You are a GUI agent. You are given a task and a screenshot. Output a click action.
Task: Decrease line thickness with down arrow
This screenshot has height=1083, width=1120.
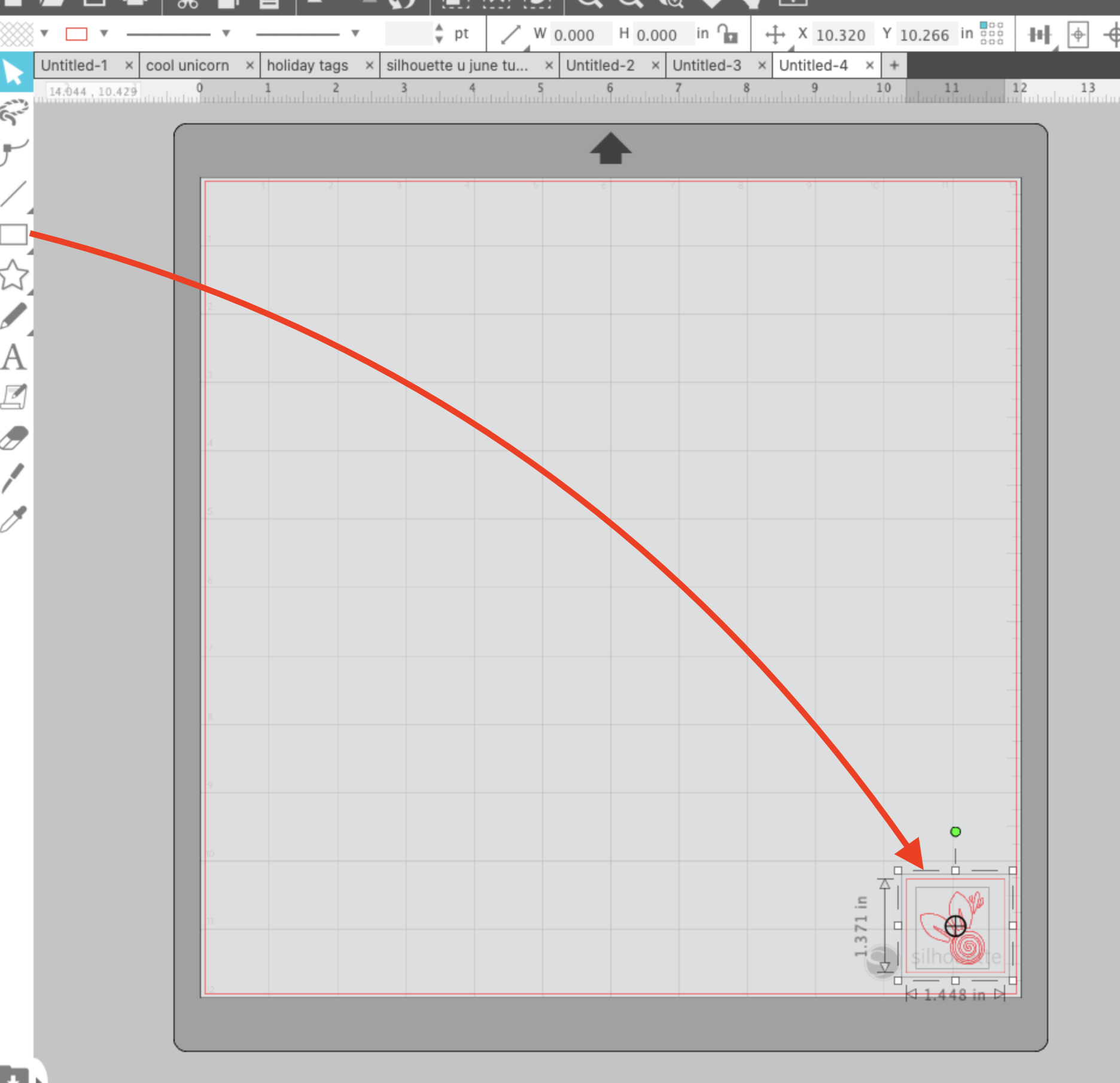[440, 40]
